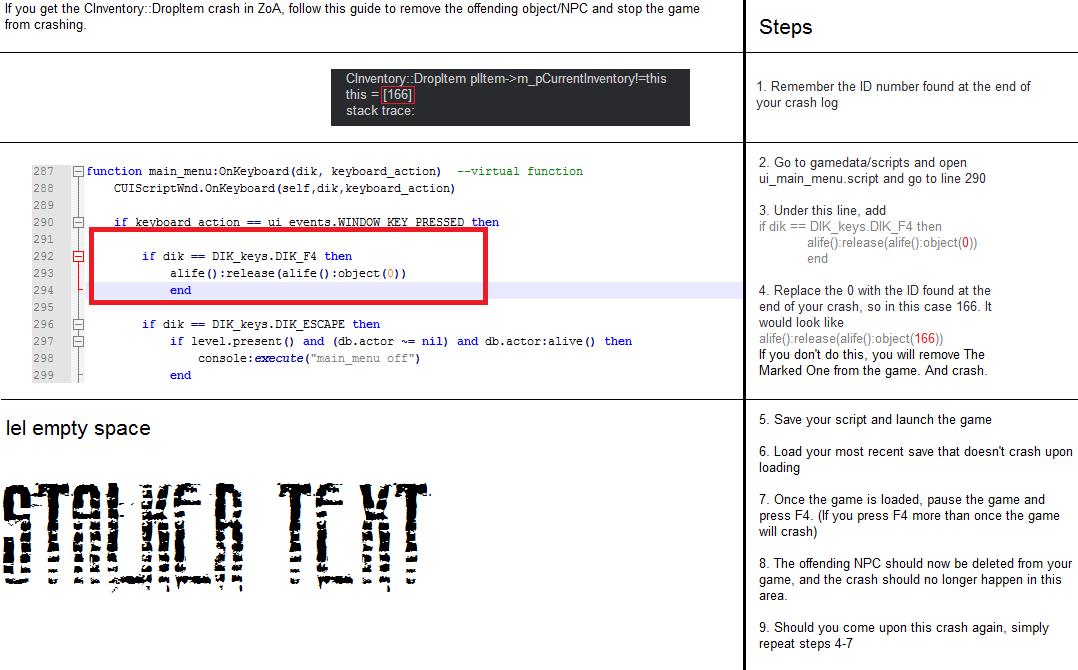The height and width of the screenshot is (670, 1078).
Task: Click line number 292 in the gutter
Action: (x=43, y=256)
